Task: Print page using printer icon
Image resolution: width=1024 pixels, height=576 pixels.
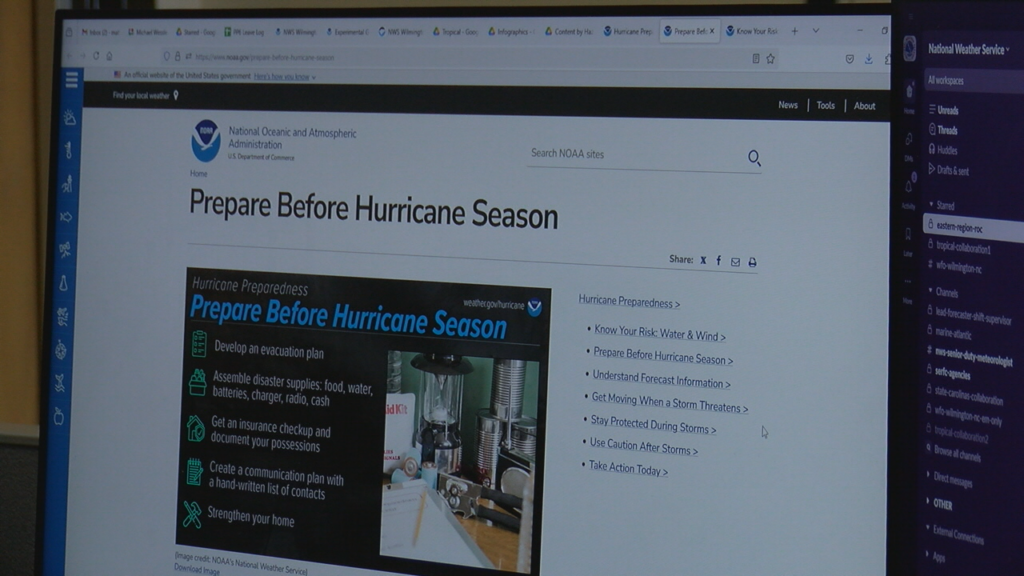Action: point(752,262)
